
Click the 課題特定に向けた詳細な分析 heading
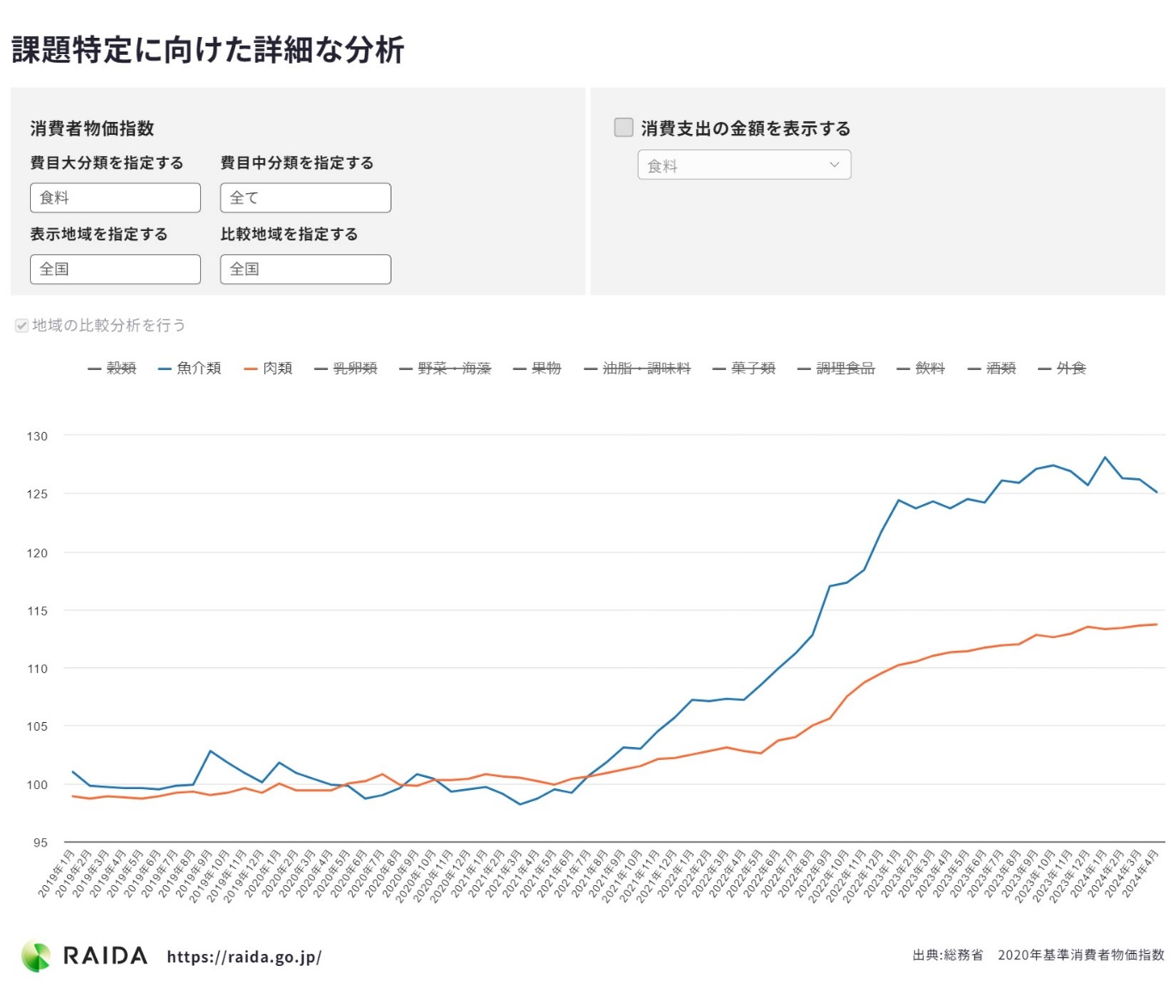click(208, 50)
